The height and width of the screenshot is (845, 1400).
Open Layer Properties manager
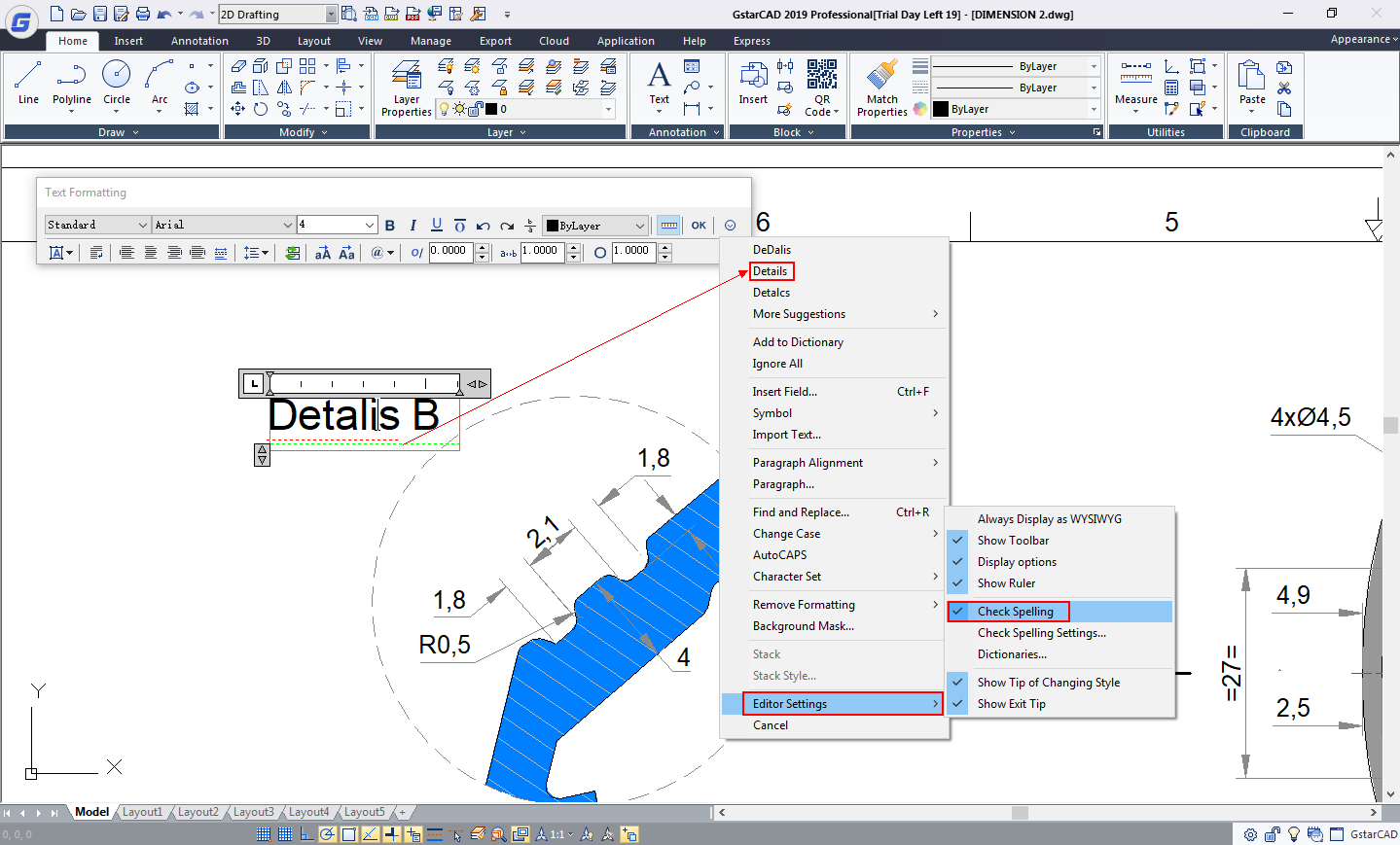point(407,88)
